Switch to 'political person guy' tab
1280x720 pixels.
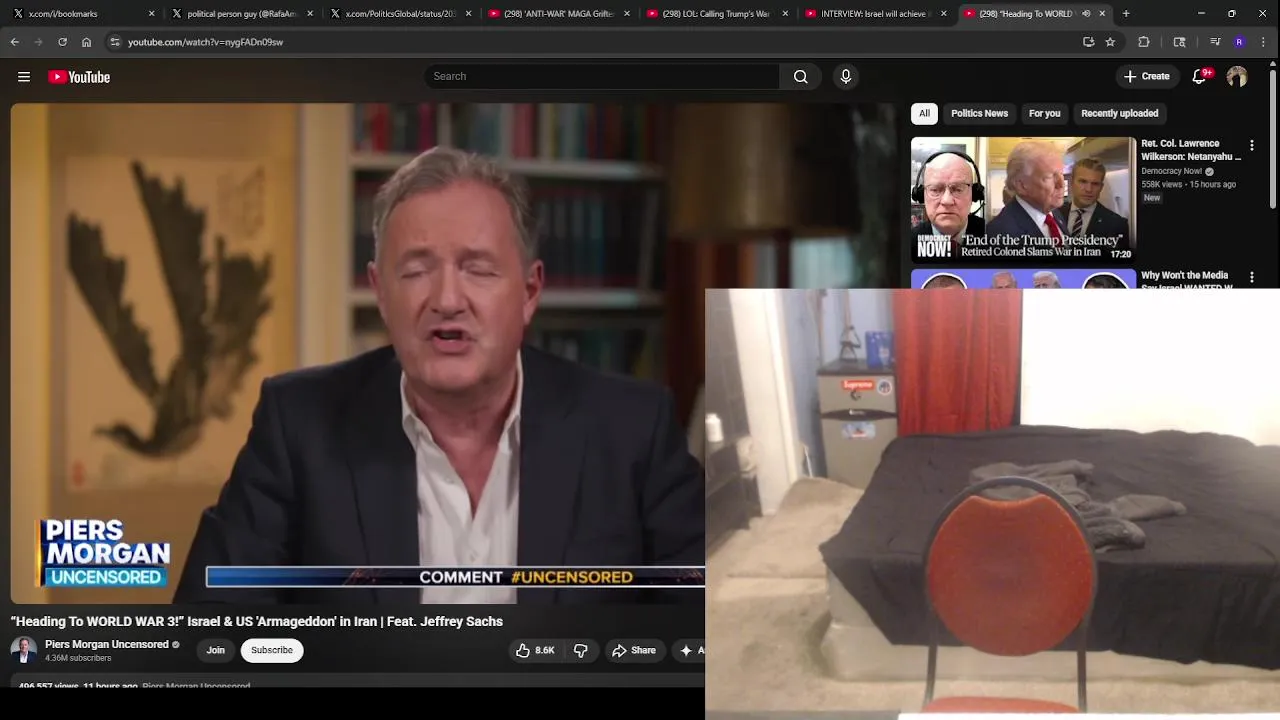(x=240, y=14)
